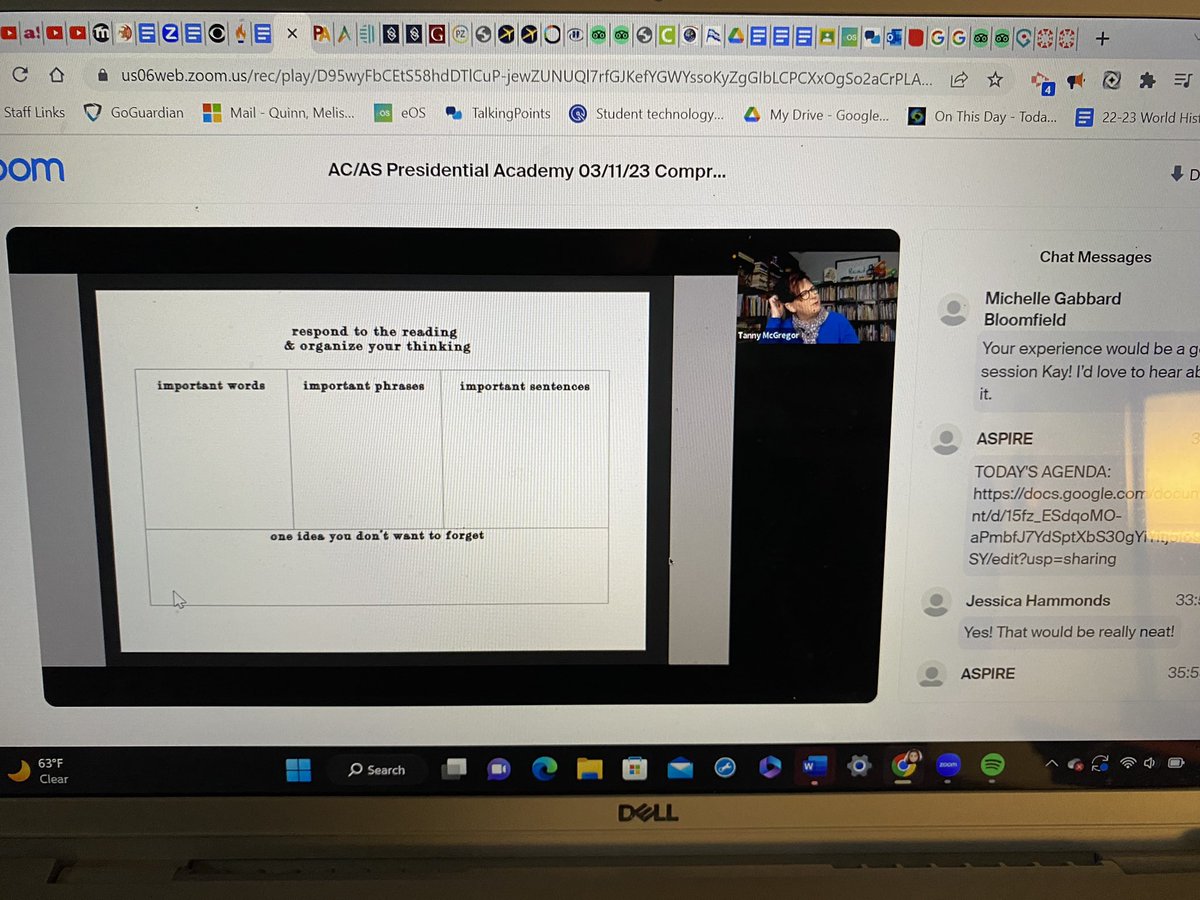Share this page from the address bar
This screenshot has width=1200, height=900.
(958, 78)
